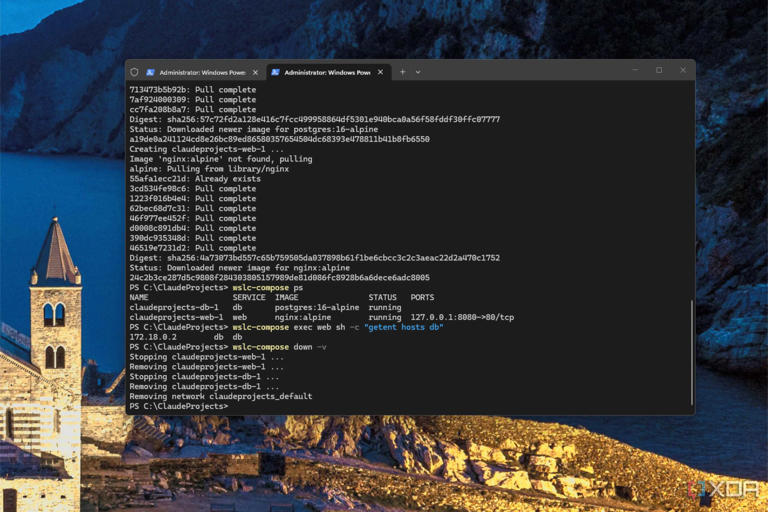Image resolution: width=768 pixels, height=512 pixels.
Task: Close the active second PowerShell tab
Action: point(381,72)
